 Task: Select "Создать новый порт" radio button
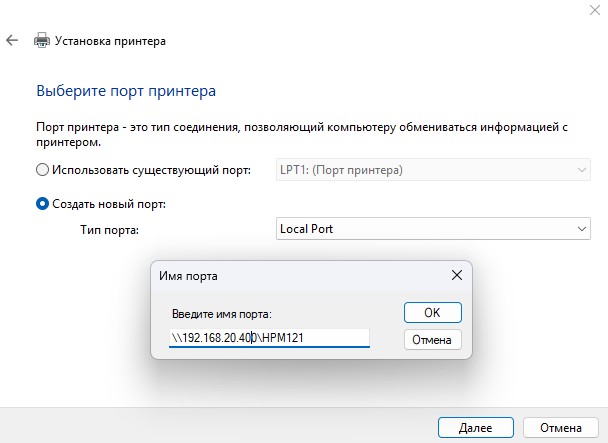click(x=42, y=204)
